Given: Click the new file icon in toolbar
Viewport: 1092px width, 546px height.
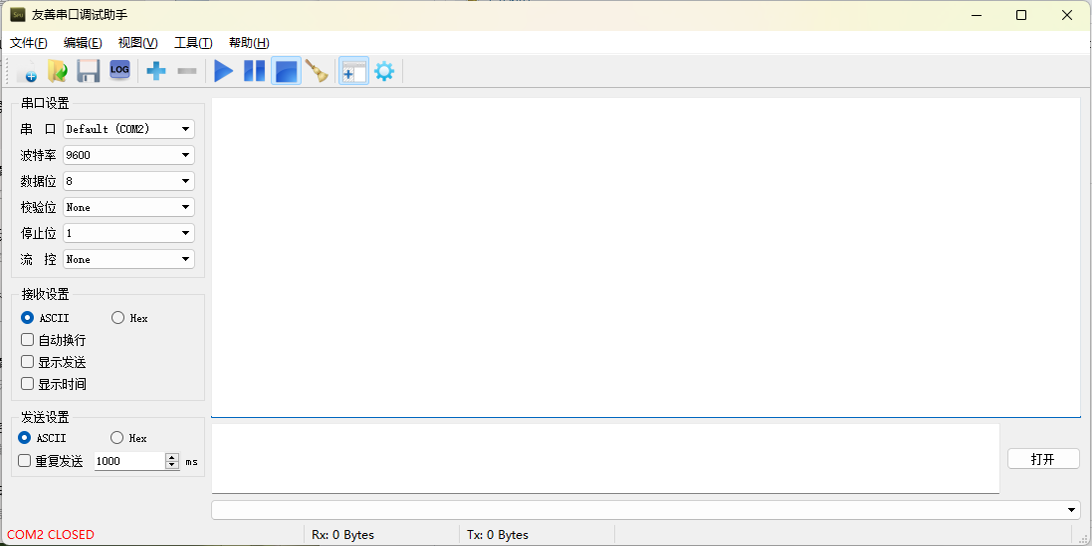Looking at the screenshot, I should pos(27,71).
